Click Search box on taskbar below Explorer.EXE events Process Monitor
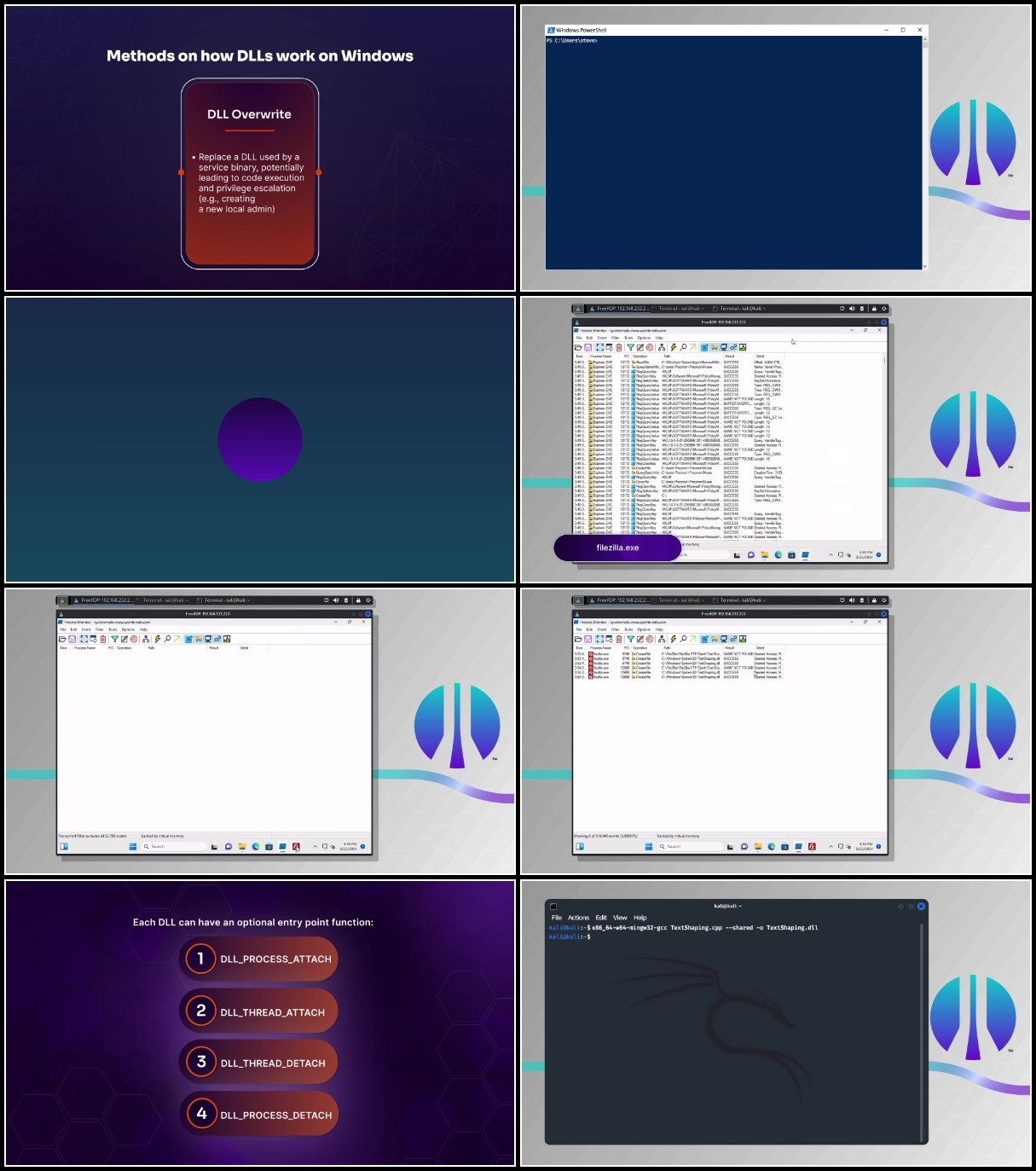 [708, 554]
